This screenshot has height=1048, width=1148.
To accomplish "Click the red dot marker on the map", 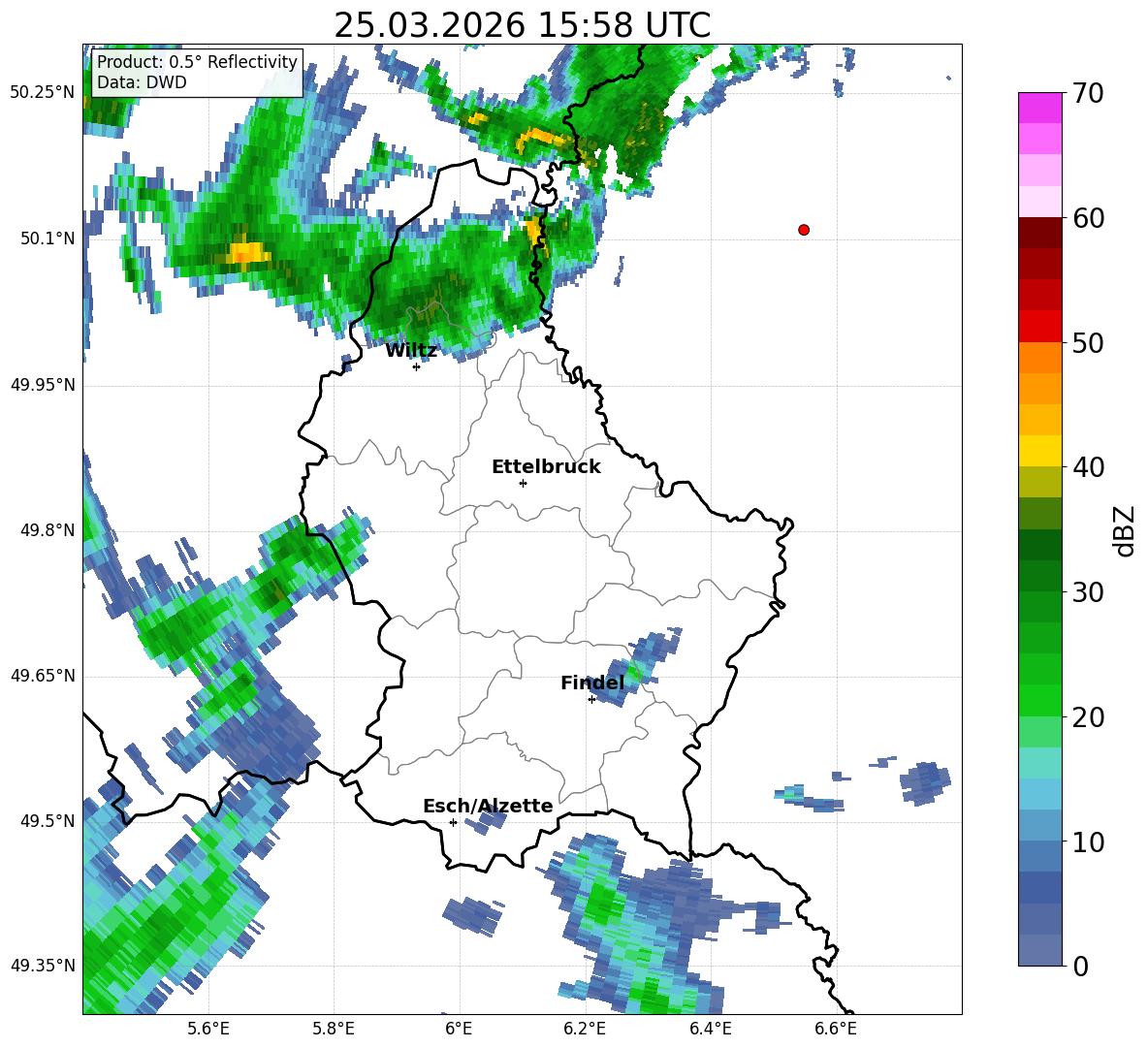I will pos(803,230).
